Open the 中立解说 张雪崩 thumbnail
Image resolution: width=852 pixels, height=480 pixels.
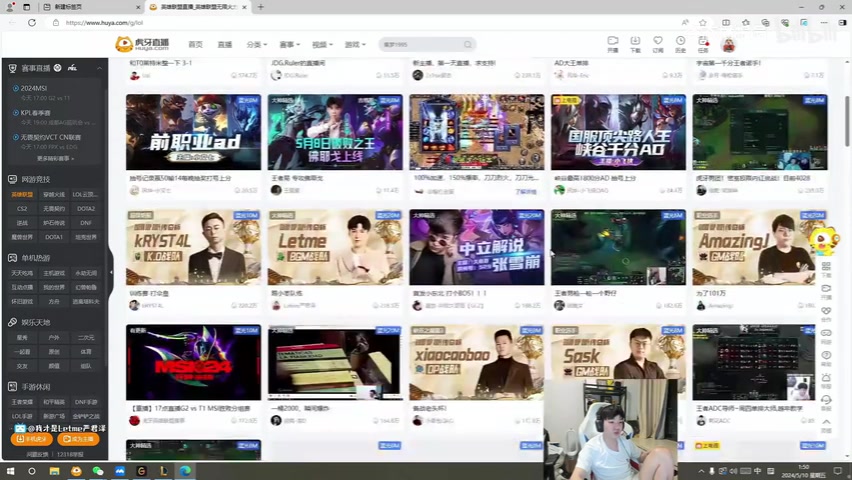(477, 247)
